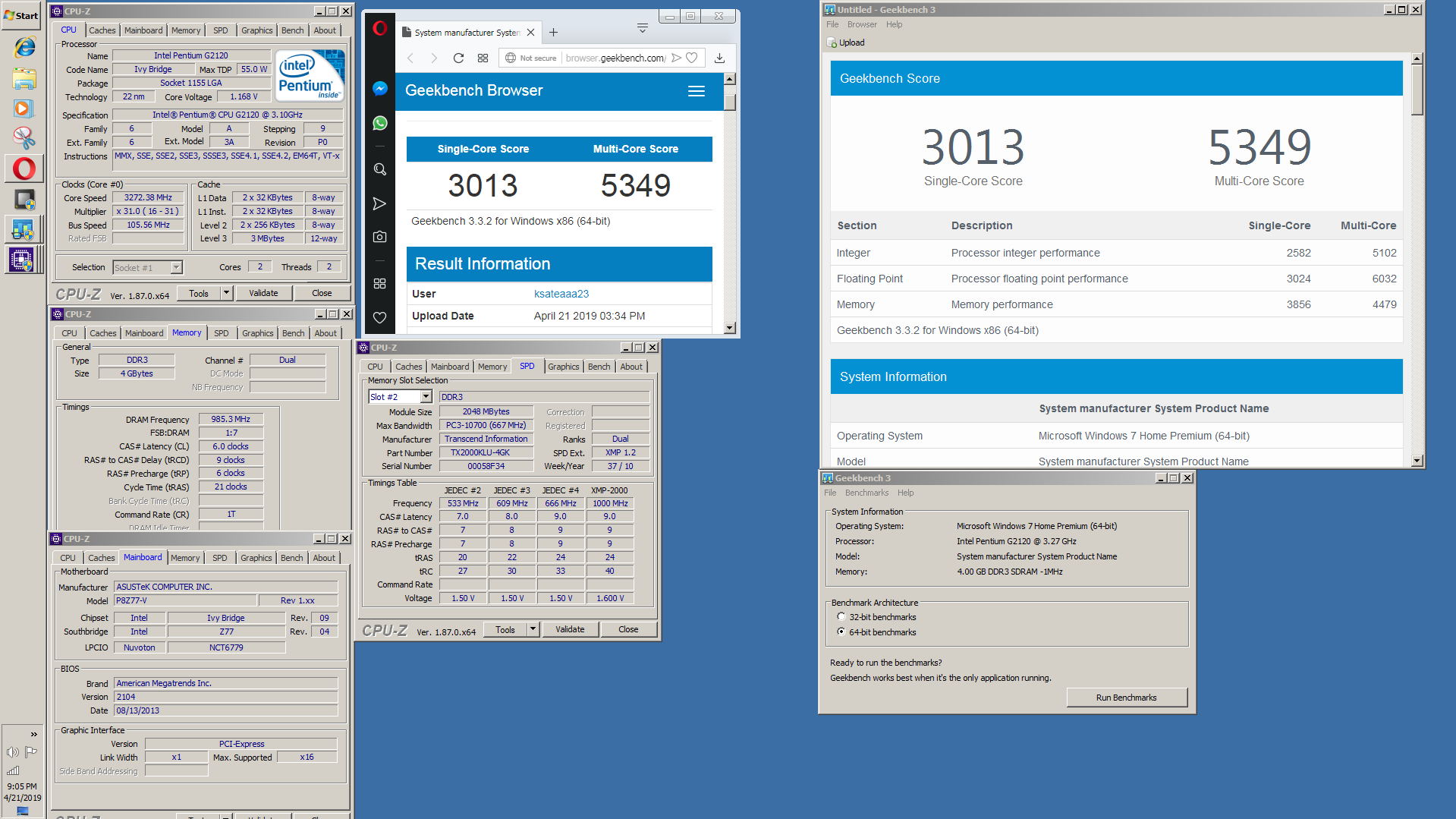
Task: Open bookmarks heart in Opera sidebar
Action: click(380, 317)
